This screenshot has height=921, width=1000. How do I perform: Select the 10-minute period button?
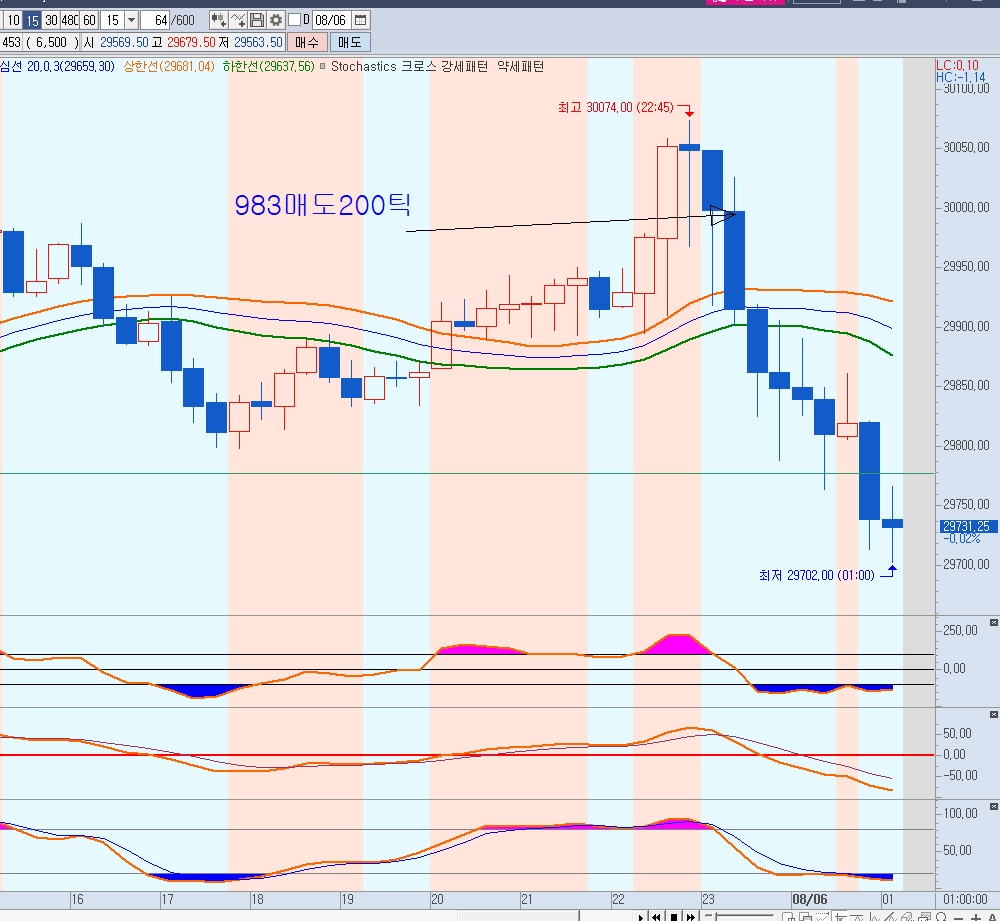(x=13, y=20)
